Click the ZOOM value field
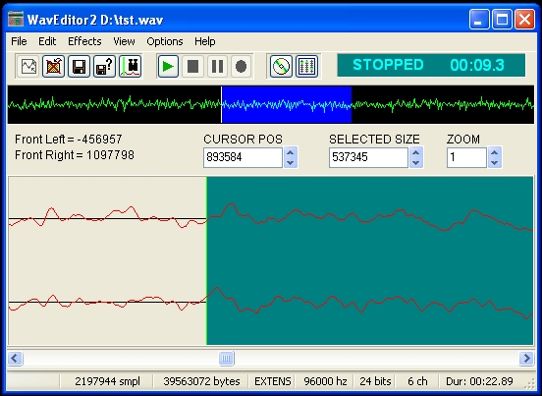 [467, 158]
